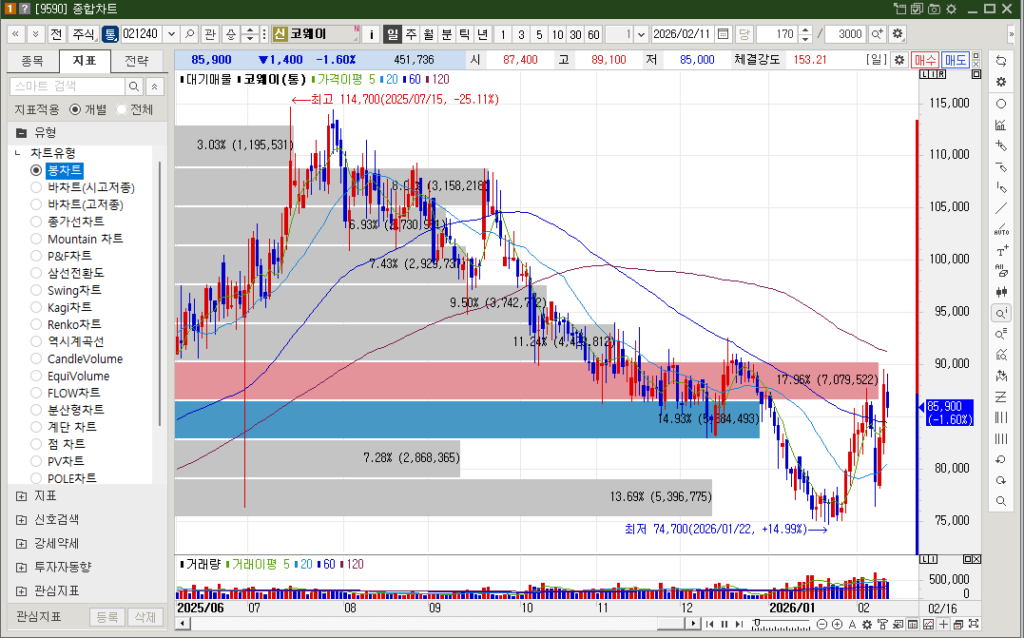The height and width of the screenshot is (638, 1024).
Task: Click the zoom out minus circle icon
Action: (822, 624)
